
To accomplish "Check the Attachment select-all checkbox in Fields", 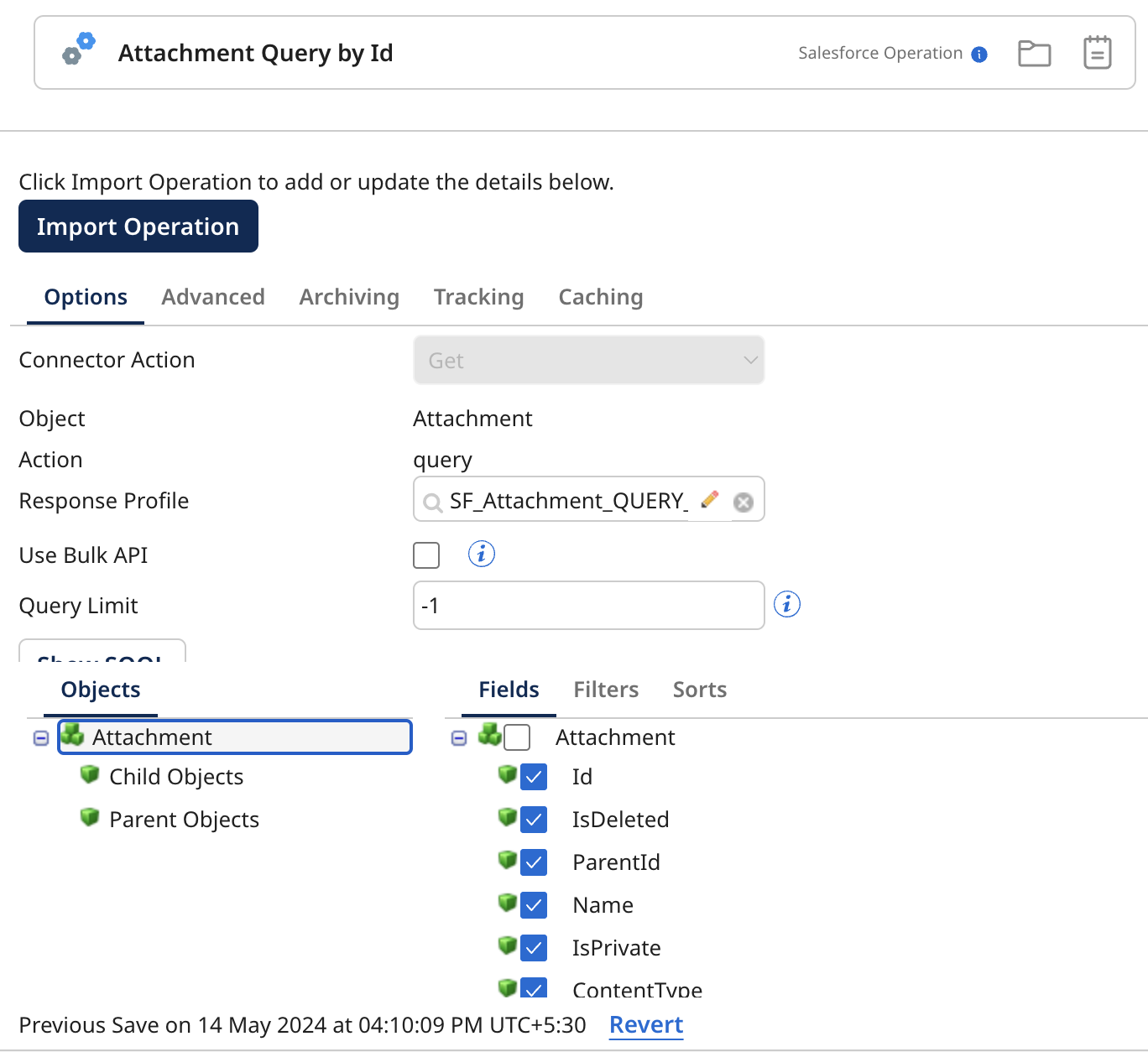I will tap(519, 737).
